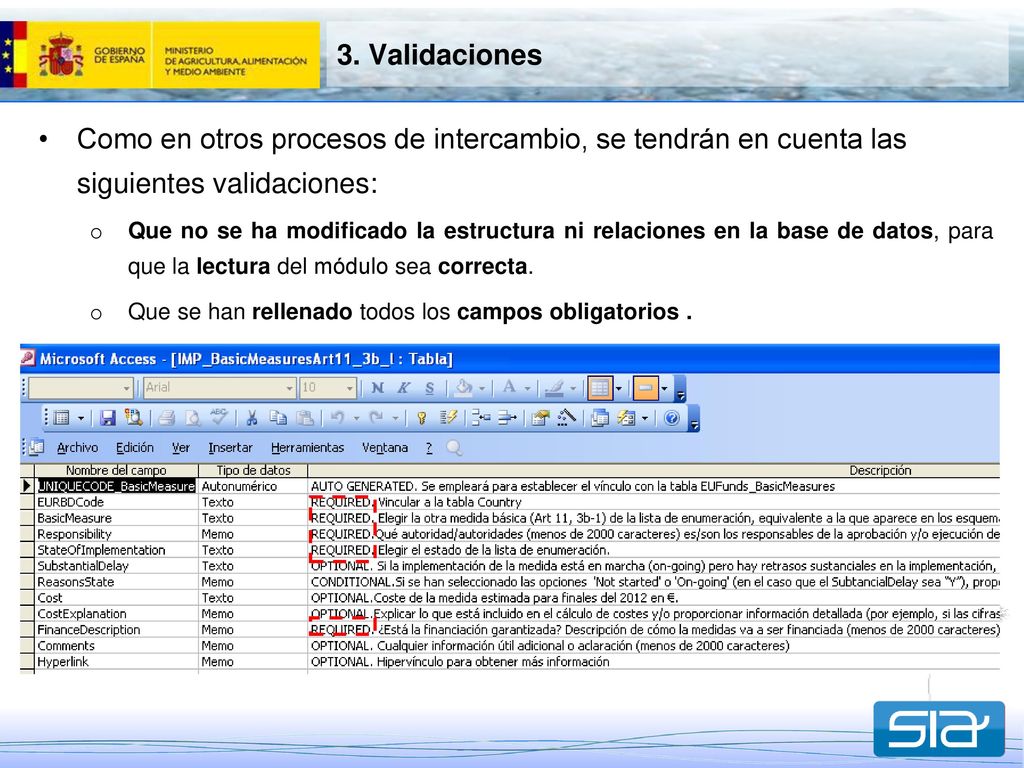1024x768 pixels.
Task: Select the SubstantialDelay field name
Action: (83, 566)
